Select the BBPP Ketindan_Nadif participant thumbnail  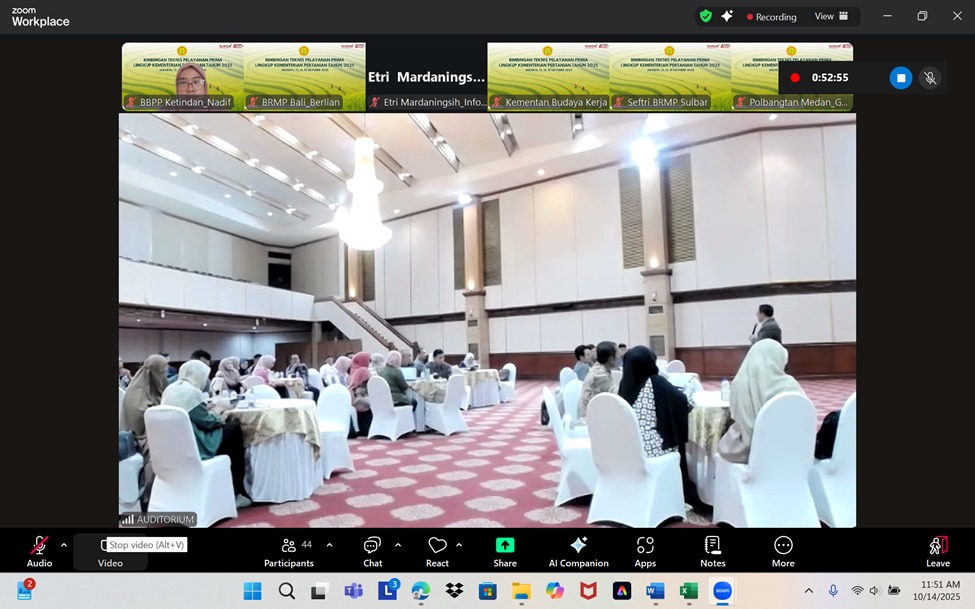183,77
